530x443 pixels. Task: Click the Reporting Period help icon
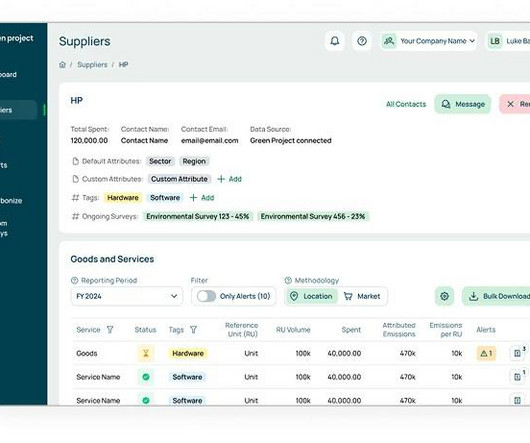[x=75, y=280]
